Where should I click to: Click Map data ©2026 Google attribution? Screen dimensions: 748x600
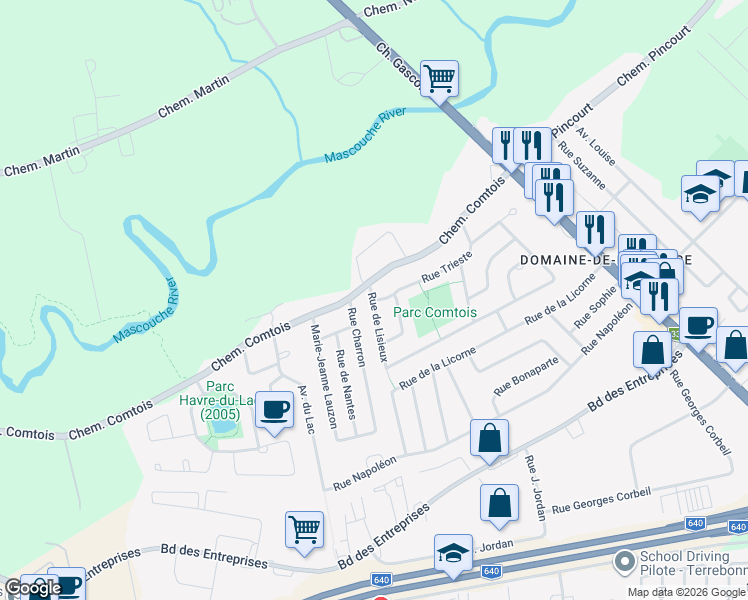(687, 592)
